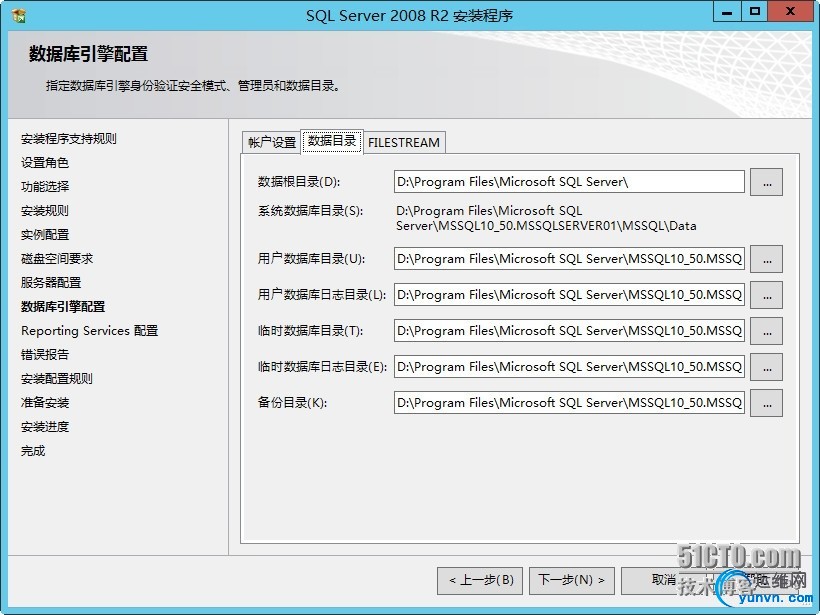Click 安装进度 step in sidebar
The width and height of the screenshot is (820, 615).
click(x=44, y=427)
